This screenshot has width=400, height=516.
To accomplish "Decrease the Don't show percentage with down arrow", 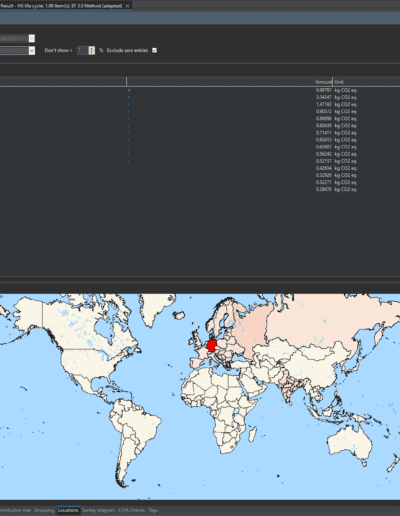I will click(92, 52).
